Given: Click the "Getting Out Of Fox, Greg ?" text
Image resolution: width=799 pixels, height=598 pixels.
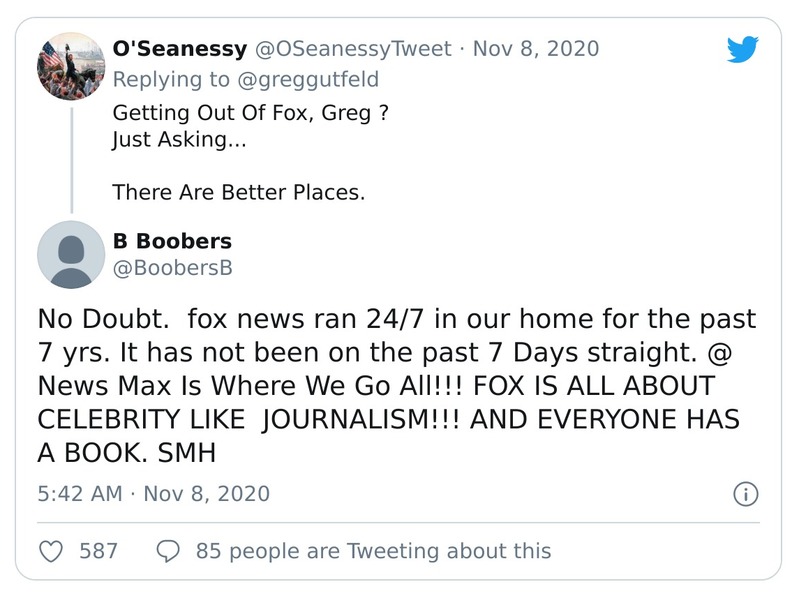Looking at the screenshot, I should [250, 113].
